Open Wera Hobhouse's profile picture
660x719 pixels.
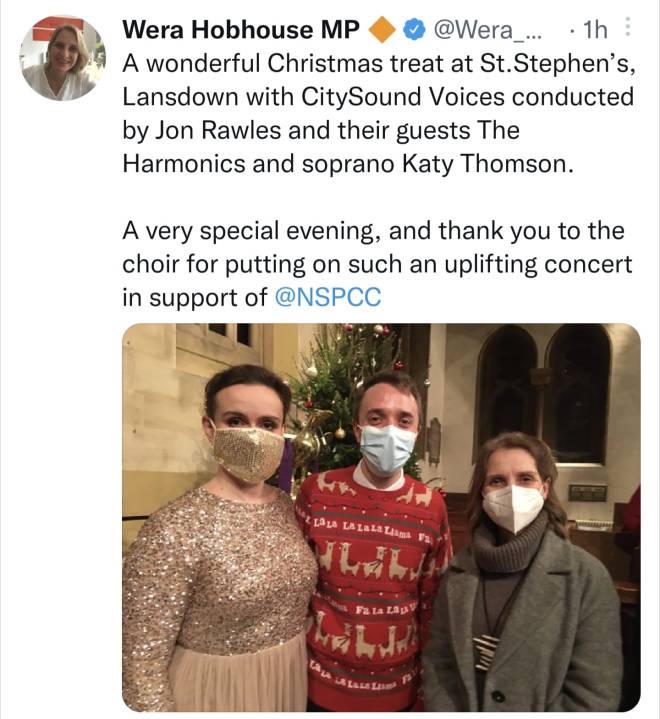(62, 58)
